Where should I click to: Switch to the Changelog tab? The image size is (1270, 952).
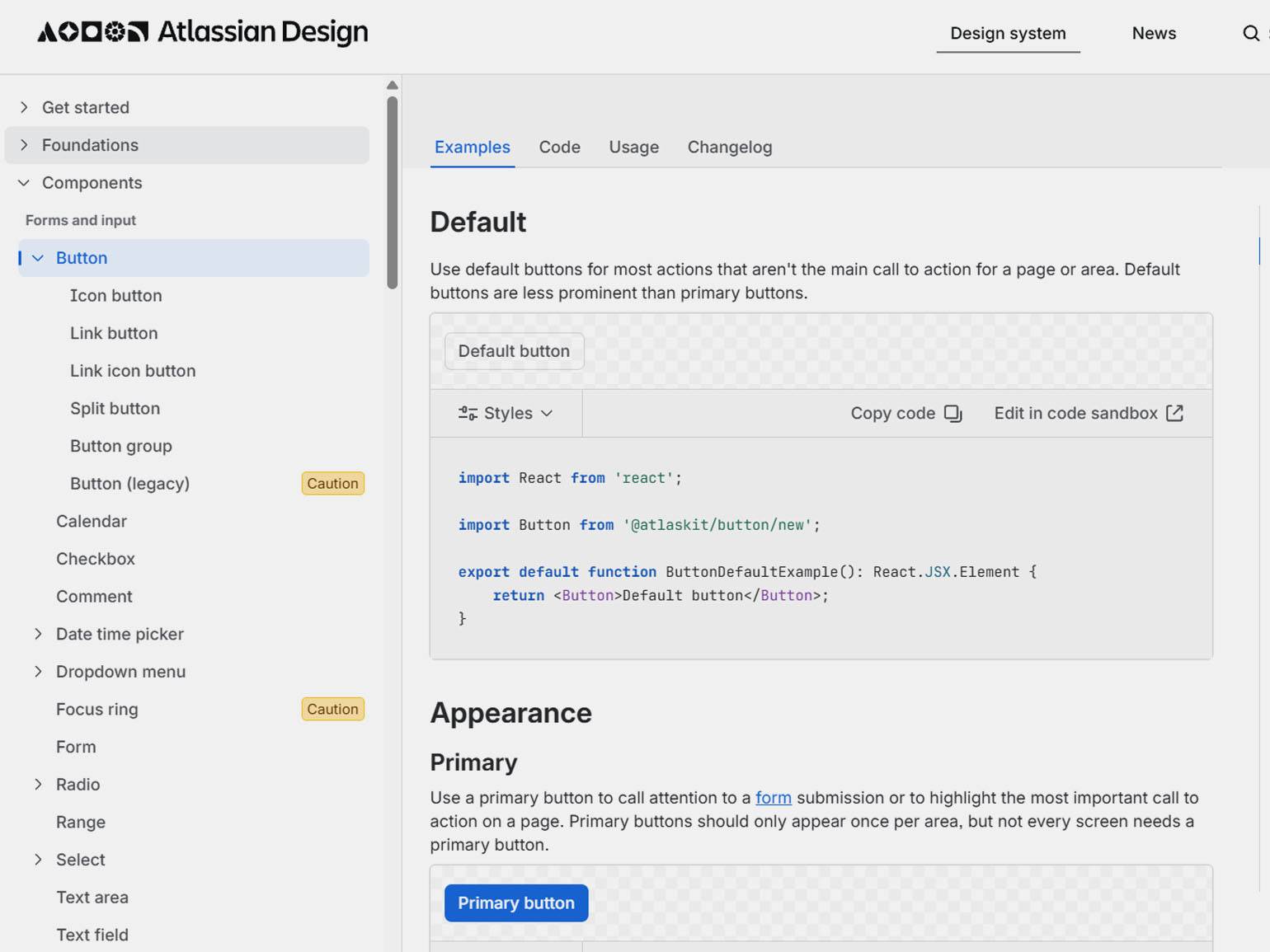pyautogui.click(x=730, y=147)
